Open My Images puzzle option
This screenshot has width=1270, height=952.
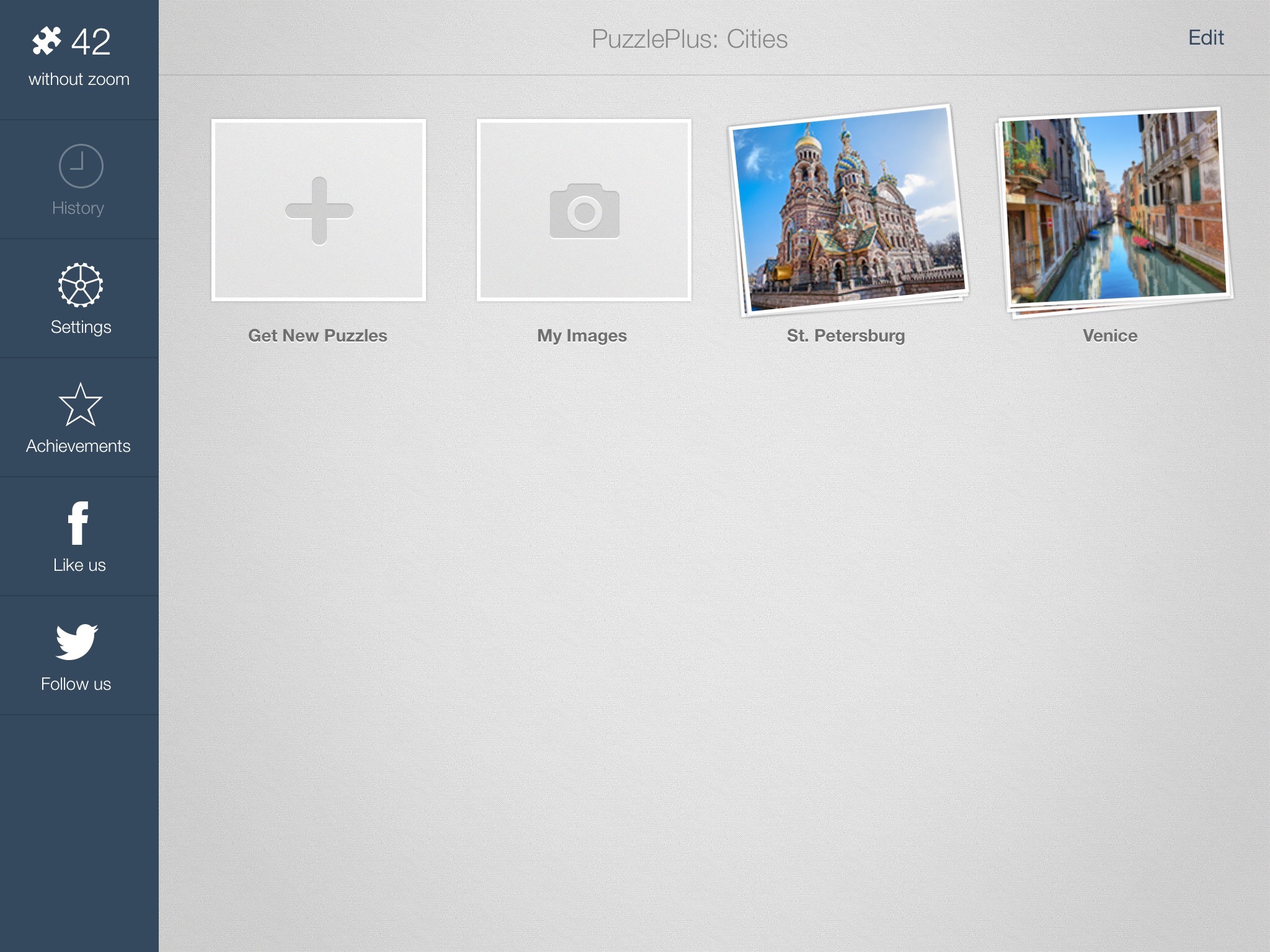tap(583, 210)
